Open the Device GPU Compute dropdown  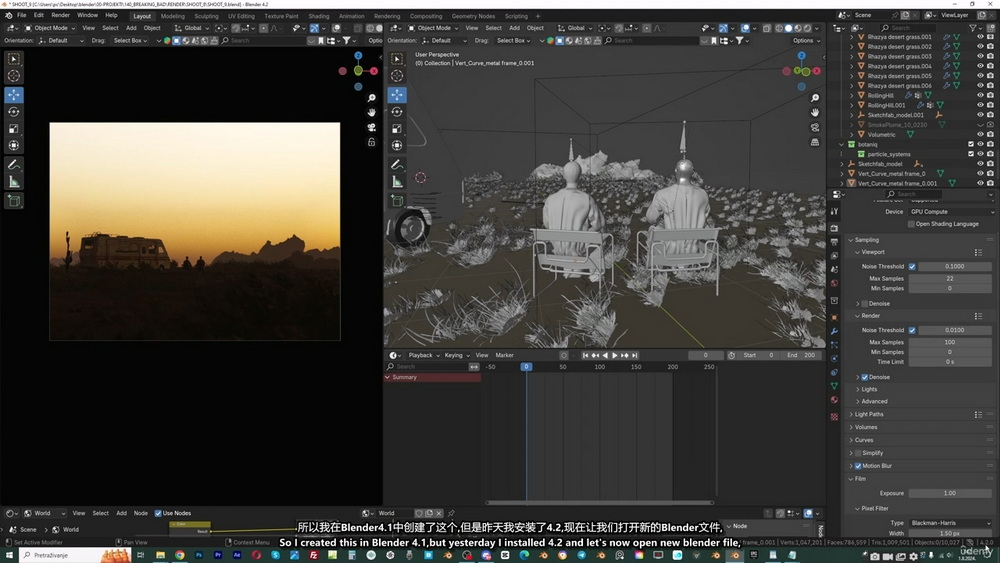point(952,212)
